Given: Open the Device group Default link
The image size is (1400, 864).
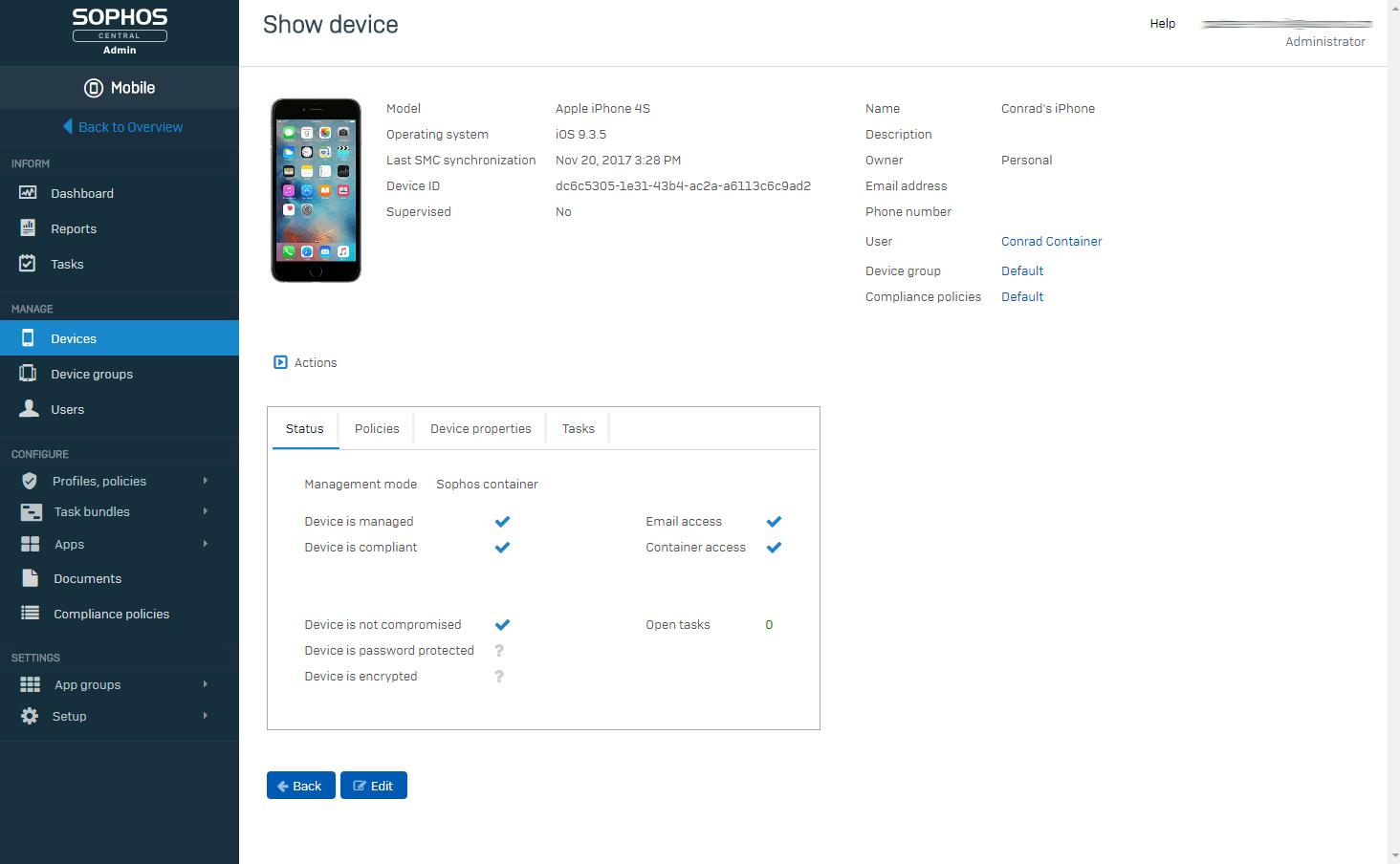Looking at the screenshot, I should (1021, 271).
